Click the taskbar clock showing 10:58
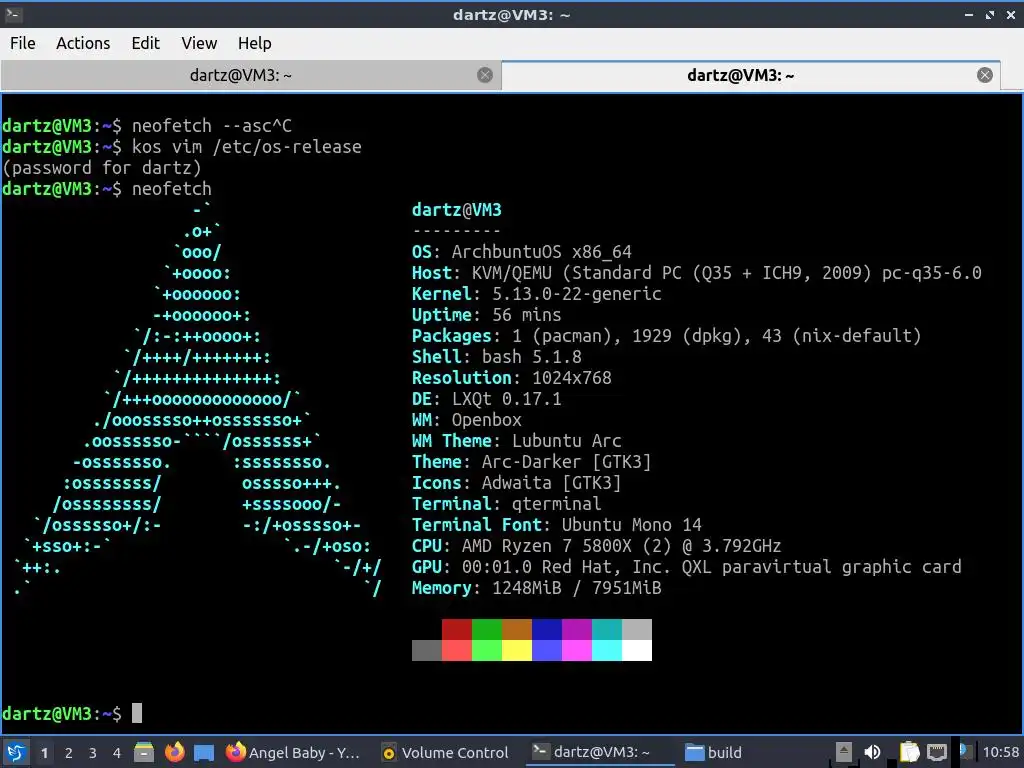The height and width of the screenshot is (768, 1024). click(x=1000, y=752)
